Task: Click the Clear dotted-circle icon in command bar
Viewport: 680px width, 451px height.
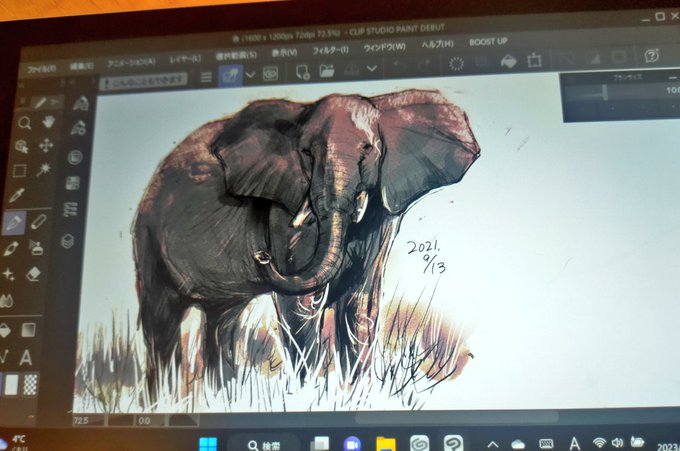Action: click(456, 64)
